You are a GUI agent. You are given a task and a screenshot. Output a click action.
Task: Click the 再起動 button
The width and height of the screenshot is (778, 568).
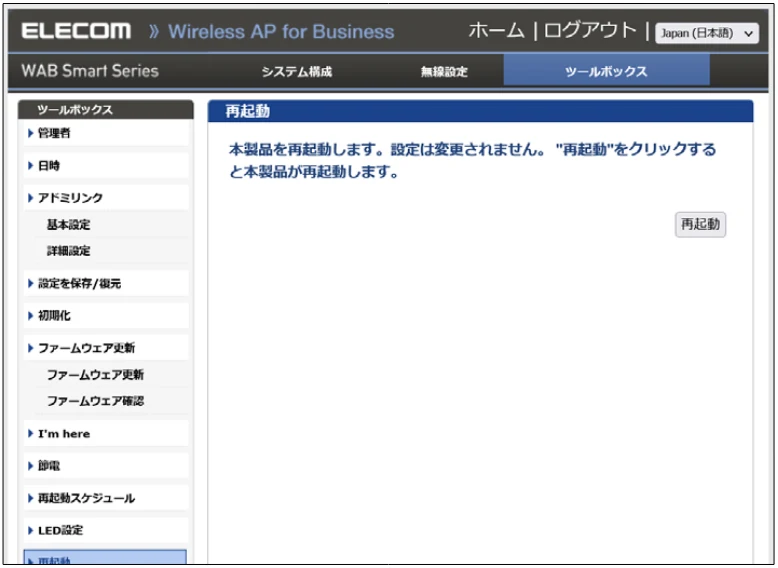click(x=700, y=224)
